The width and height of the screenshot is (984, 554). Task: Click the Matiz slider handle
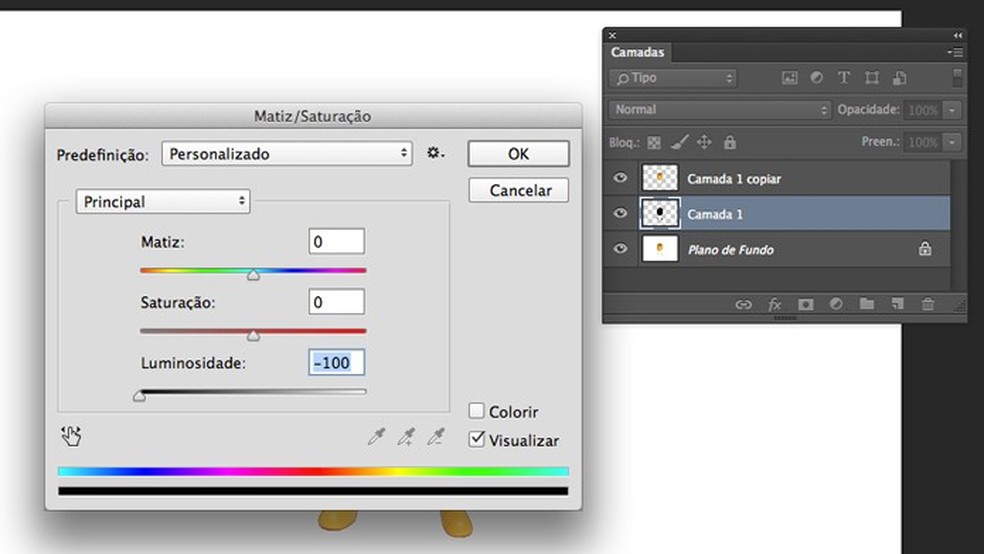coord(253,275)
